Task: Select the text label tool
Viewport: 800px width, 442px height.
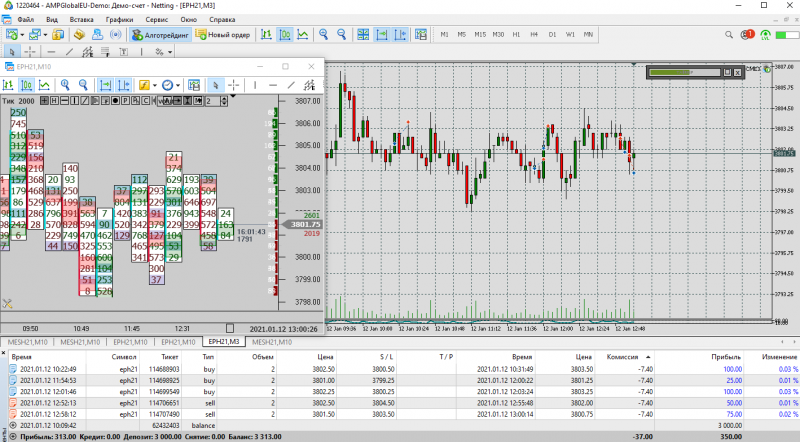Action: (x=123, y=52)
